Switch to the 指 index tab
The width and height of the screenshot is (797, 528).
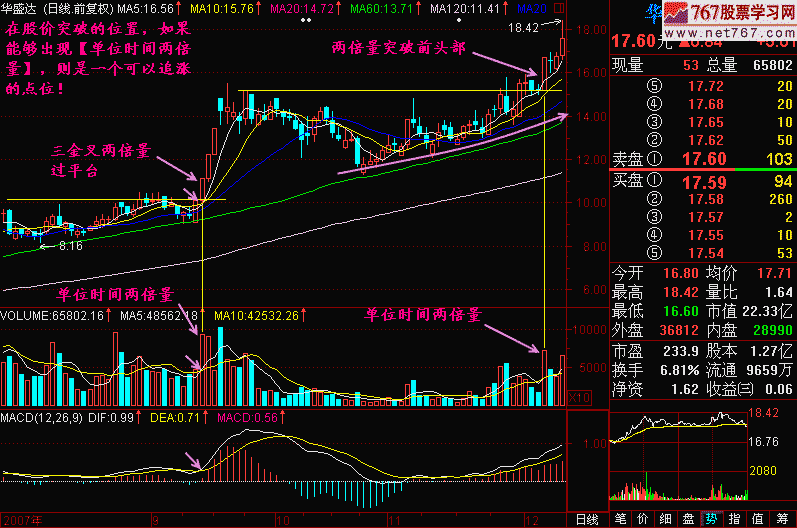[x=735, y=519]
